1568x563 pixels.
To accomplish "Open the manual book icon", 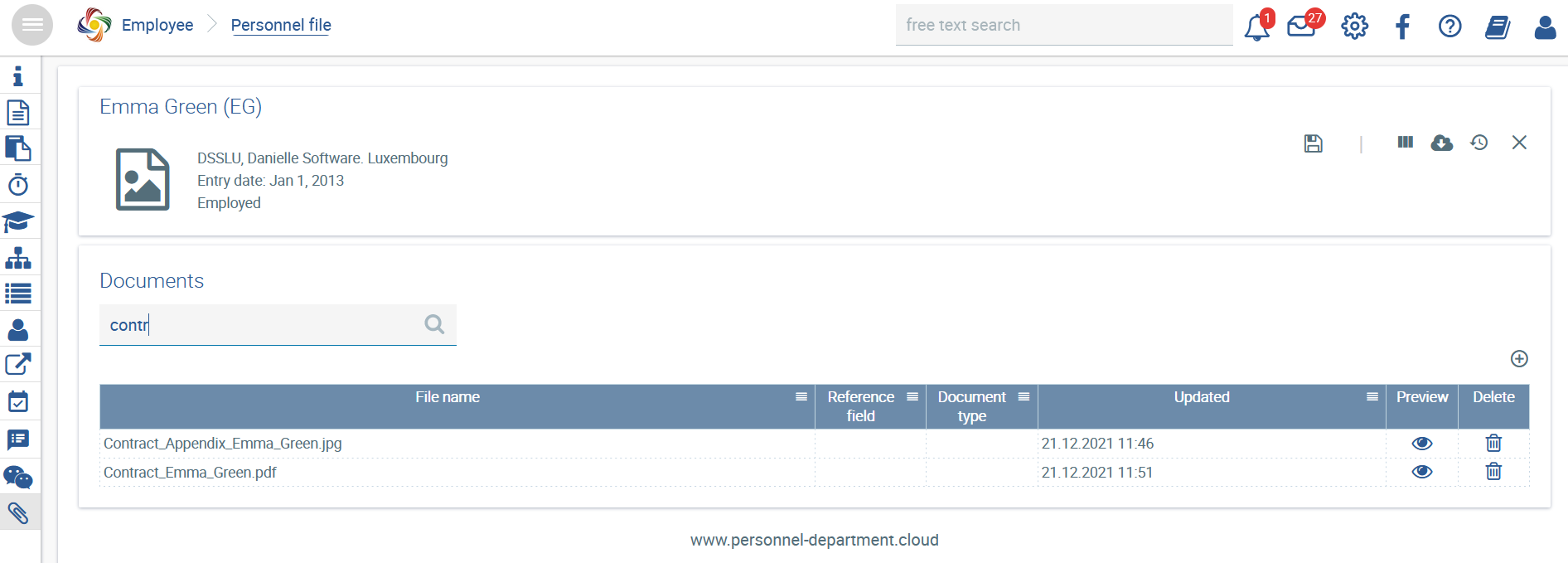I will (1497, 27).
